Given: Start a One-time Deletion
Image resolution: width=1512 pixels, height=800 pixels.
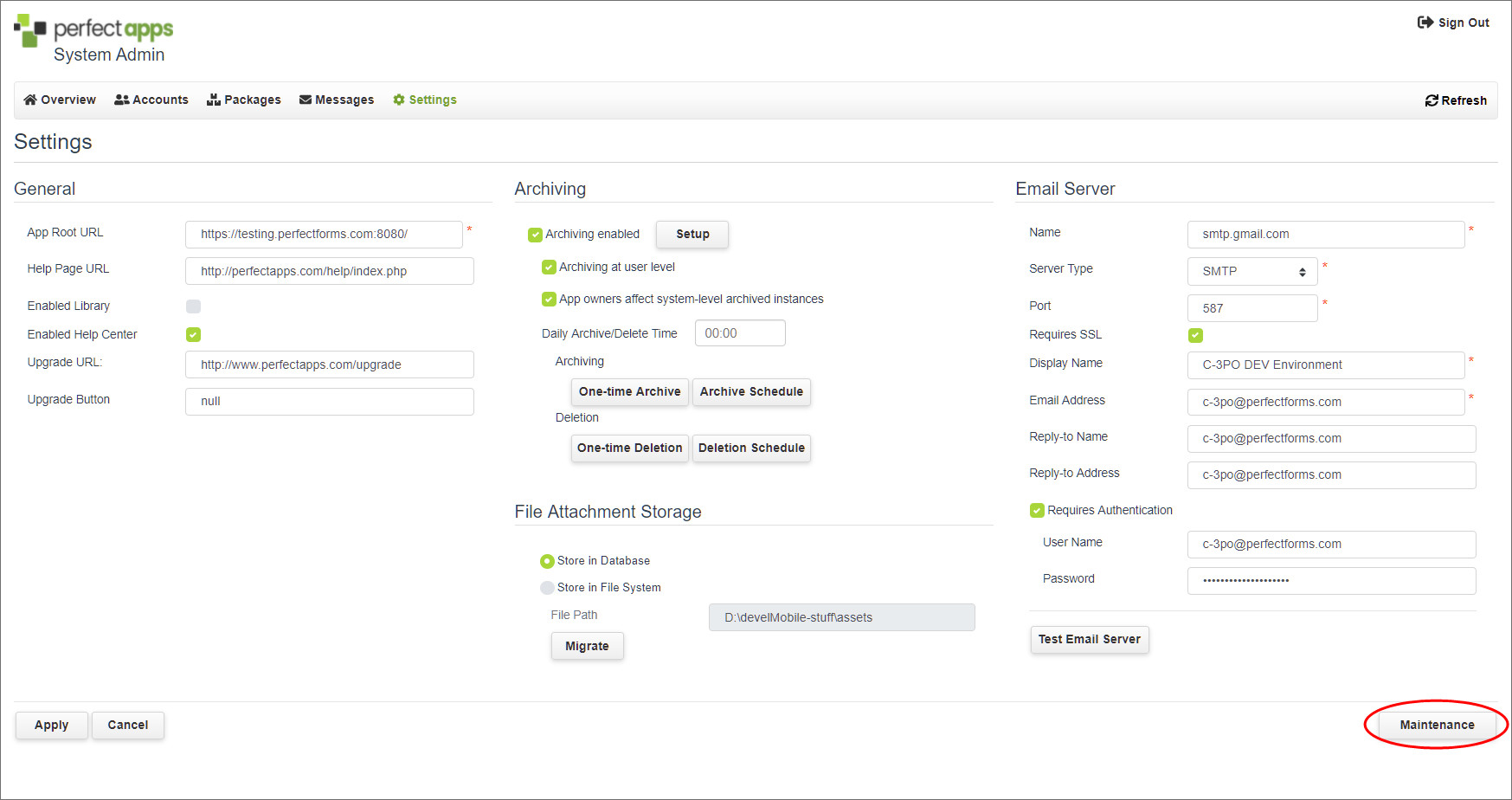Looking at the screenshot, I should [x=630, y=448].
